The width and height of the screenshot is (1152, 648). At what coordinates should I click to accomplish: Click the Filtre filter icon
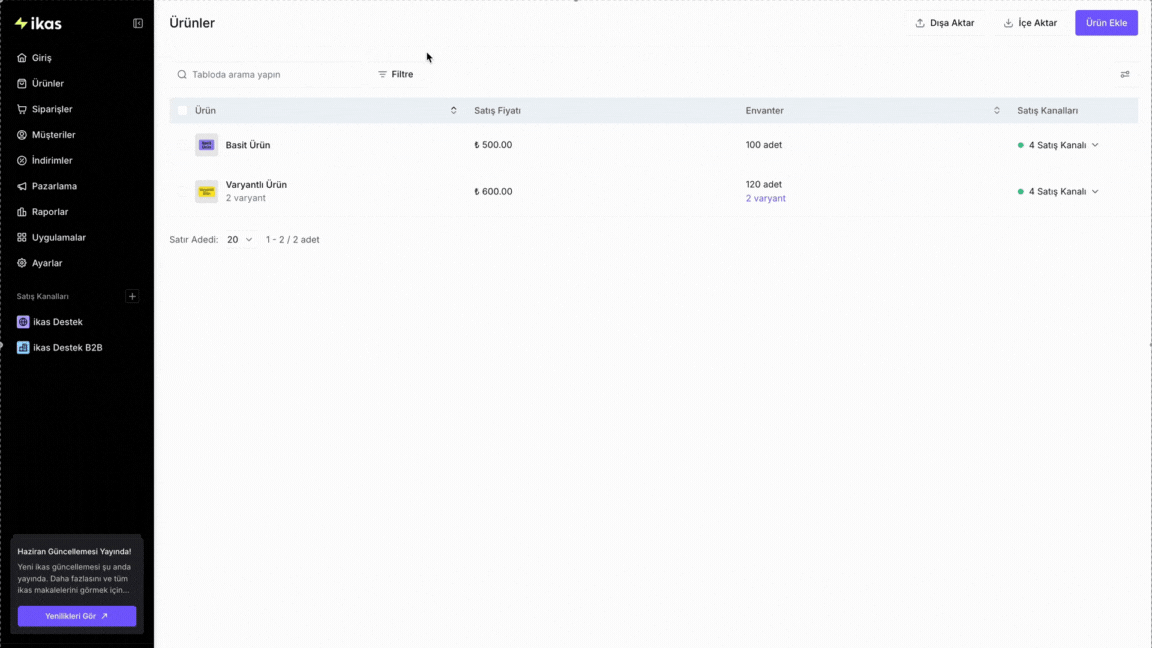coord(382,74)
